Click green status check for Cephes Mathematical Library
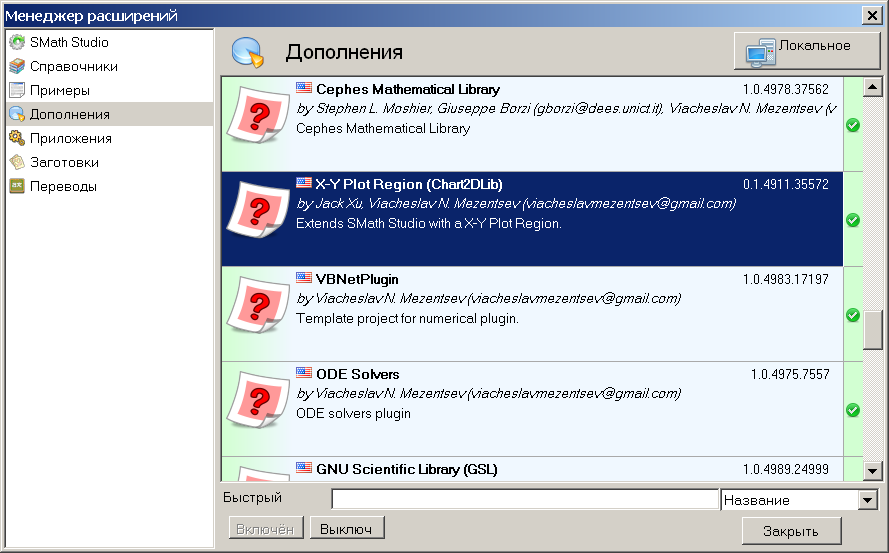The height and width of the screenshot is (553, 889). [x=853, y=125]
